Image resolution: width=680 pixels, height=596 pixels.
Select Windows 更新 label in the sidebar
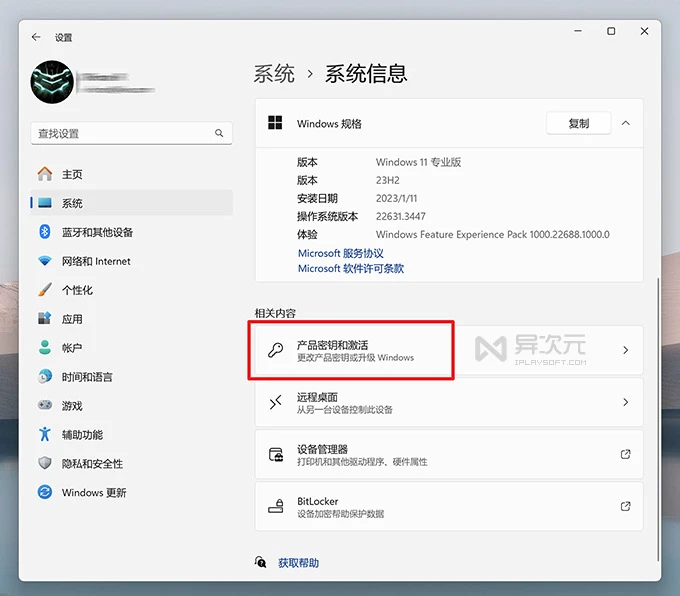[94, 493]
